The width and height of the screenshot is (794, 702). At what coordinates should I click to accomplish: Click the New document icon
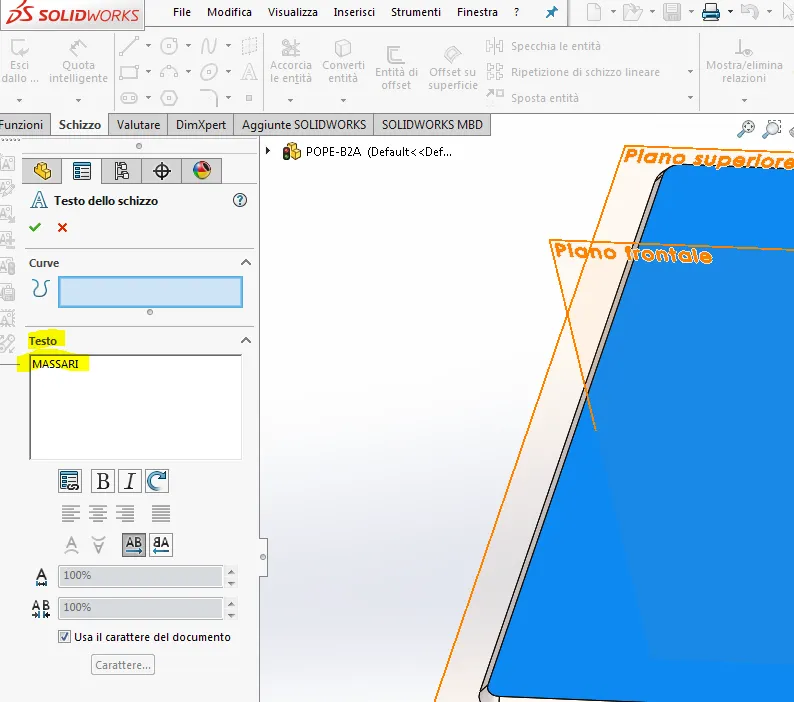tap(594, 11)
